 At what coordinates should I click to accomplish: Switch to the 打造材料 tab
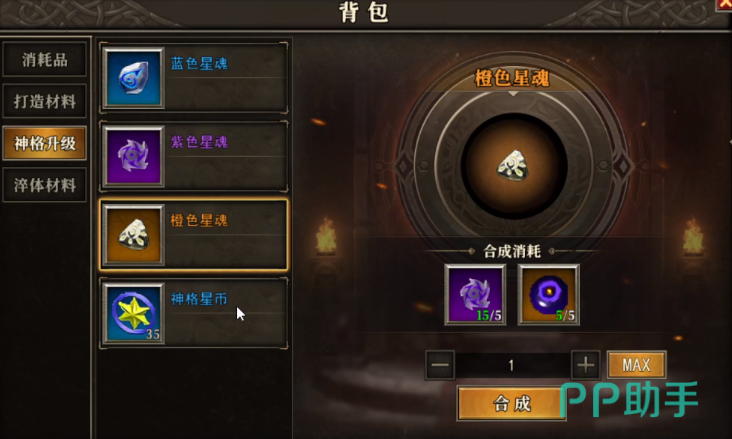point(44,101)
